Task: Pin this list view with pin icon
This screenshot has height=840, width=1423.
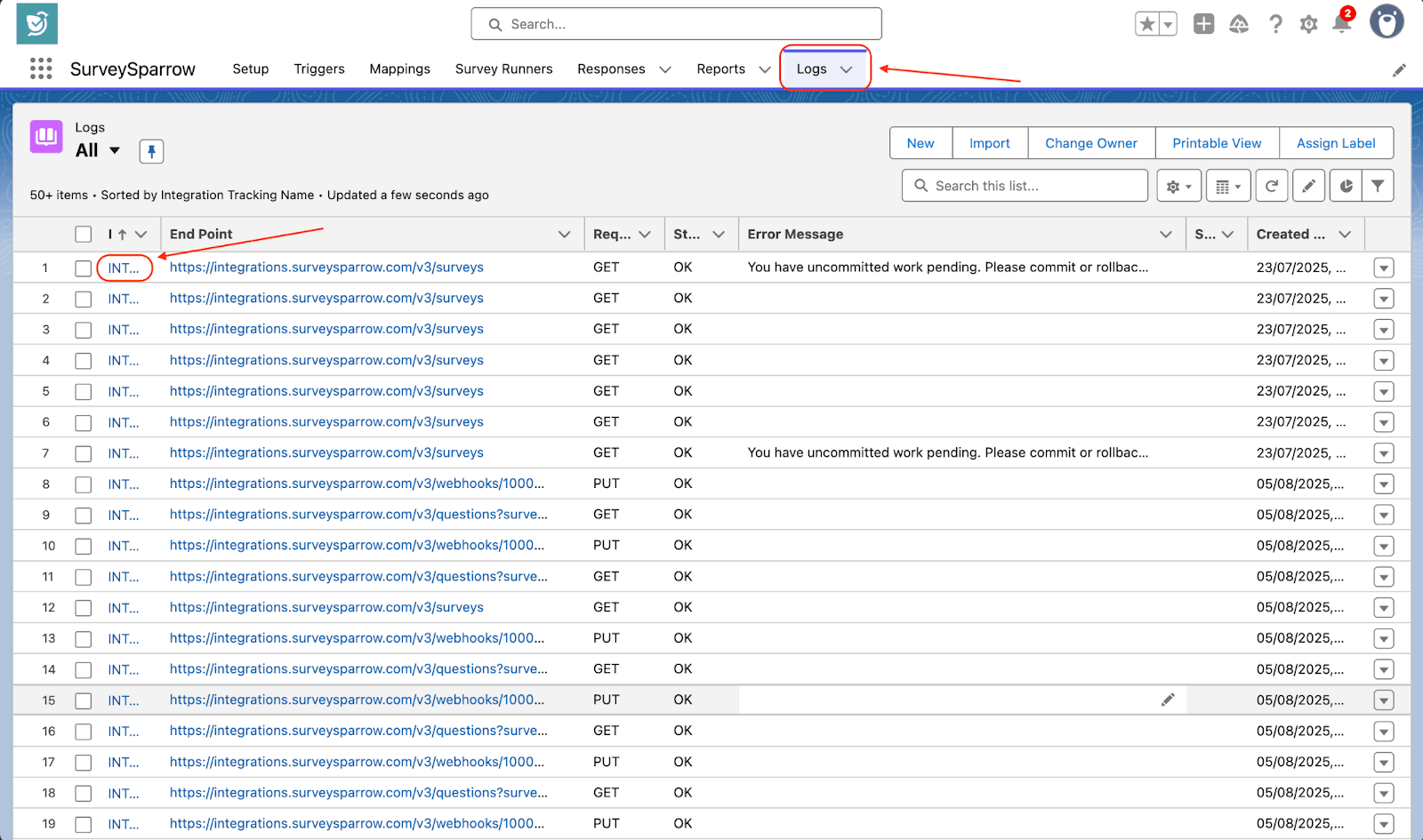Action: [x=151, y=152]
